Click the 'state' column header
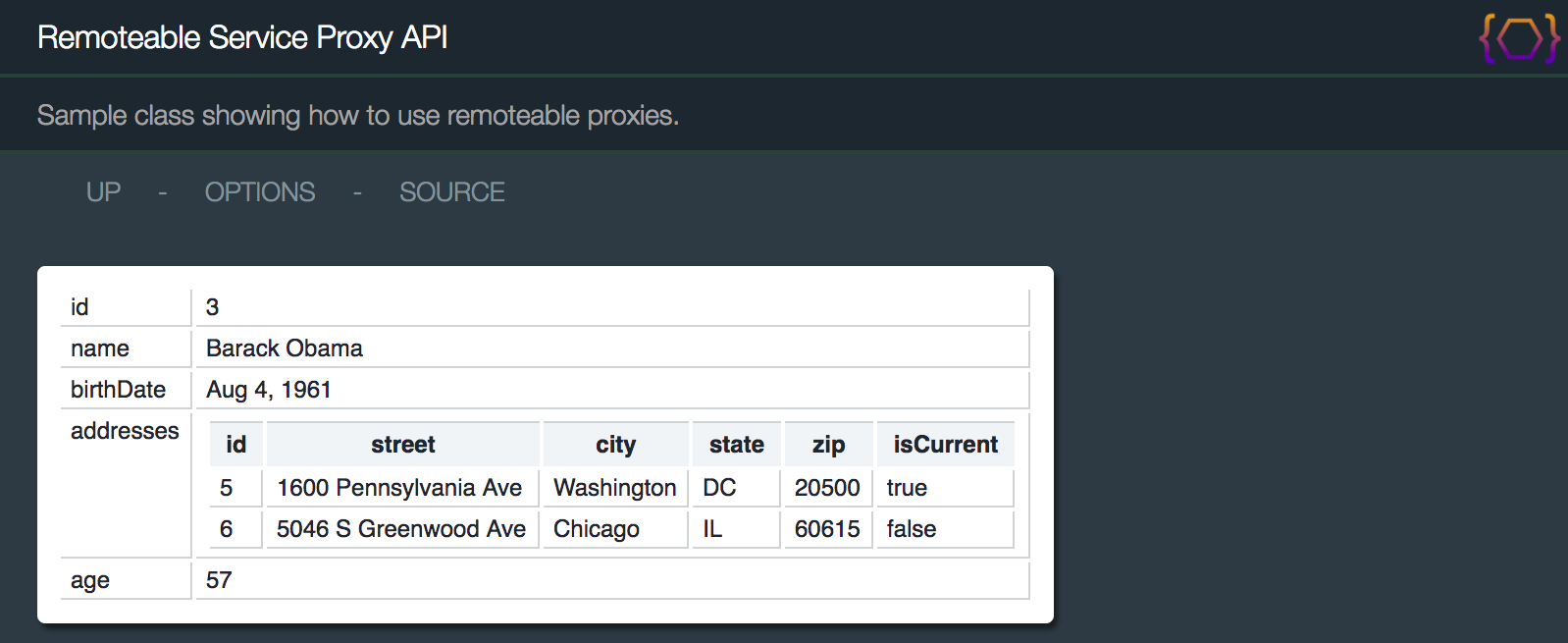This screenshot has height=643, width=1568. pyautogui.click(x=736, y=445)
